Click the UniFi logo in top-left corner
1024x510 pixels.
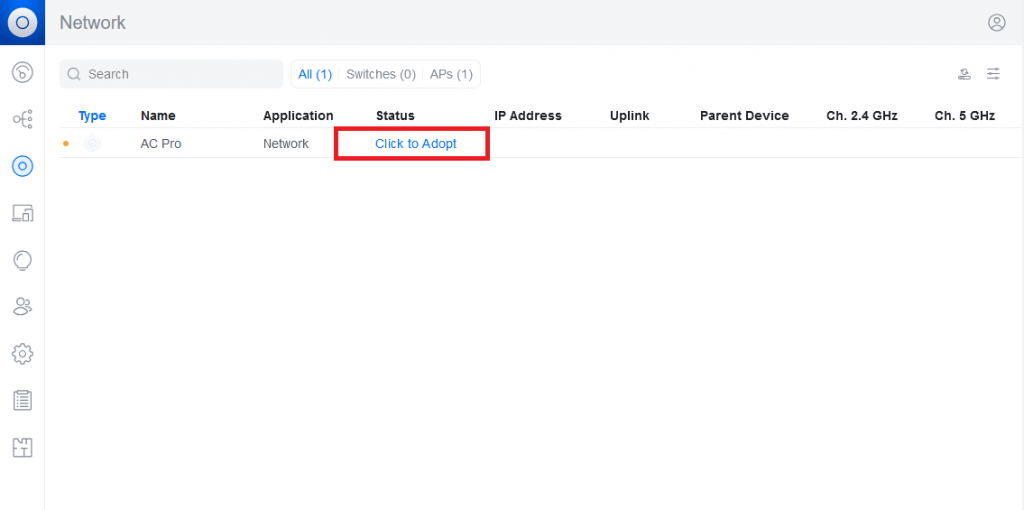coord(22,22)
